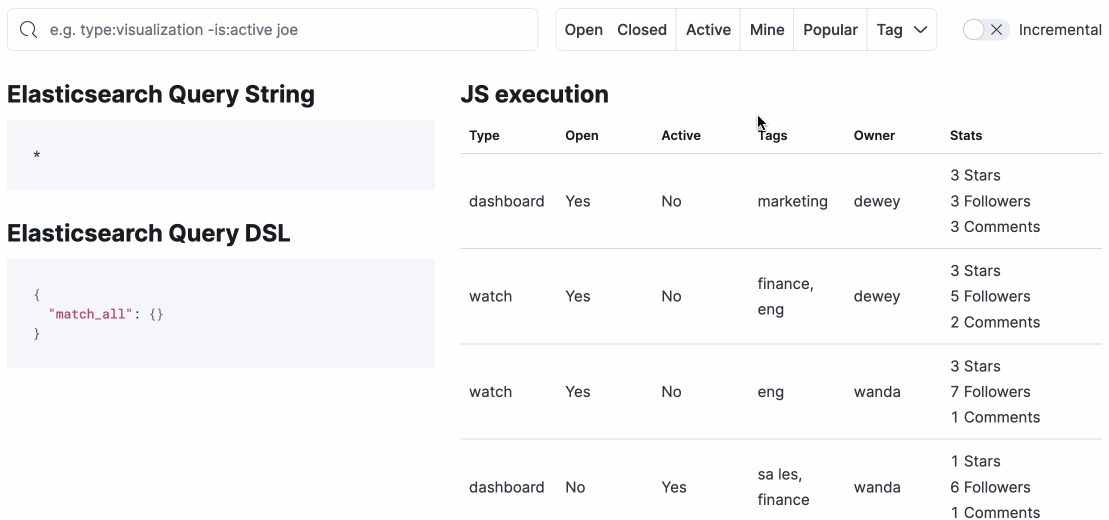Toggle the Active filter
Image resolution: width=1109 pixels, height=520 pixels.
tap(708, 30)
